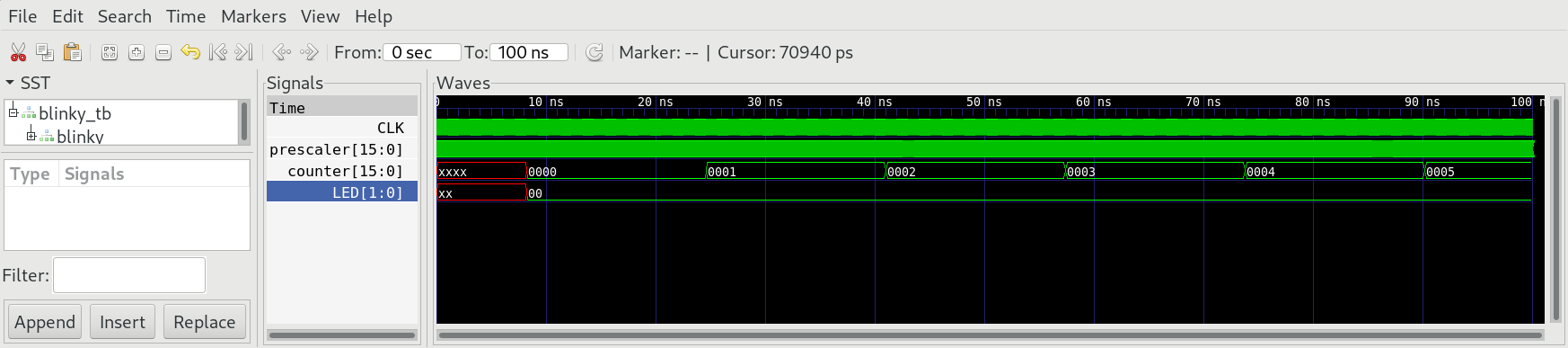Click the Cut (scissors) toolbar icon
Viewport: 1568px width, 348px height.
click(18, 52)
